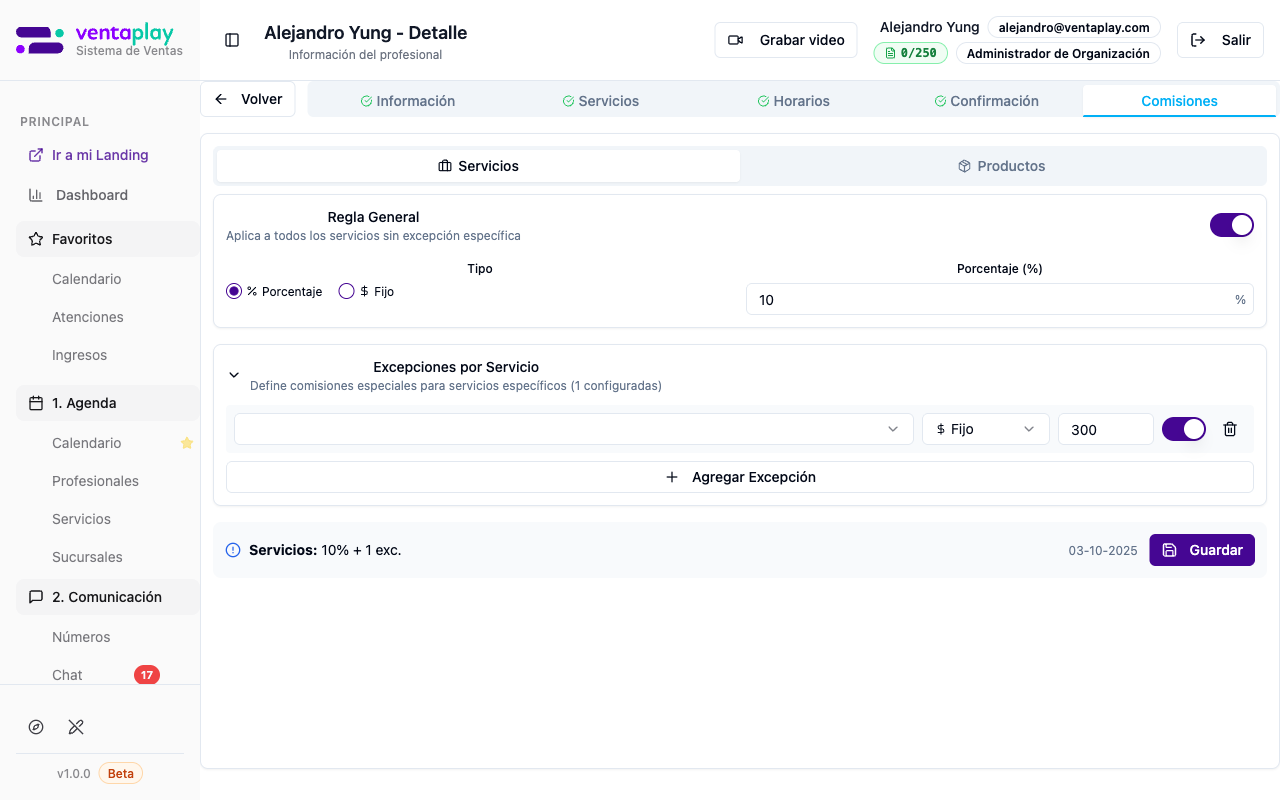Screen dimensions: 1280x800
Task: Toggle the sidebar panel icon
Action: point(232,40)
